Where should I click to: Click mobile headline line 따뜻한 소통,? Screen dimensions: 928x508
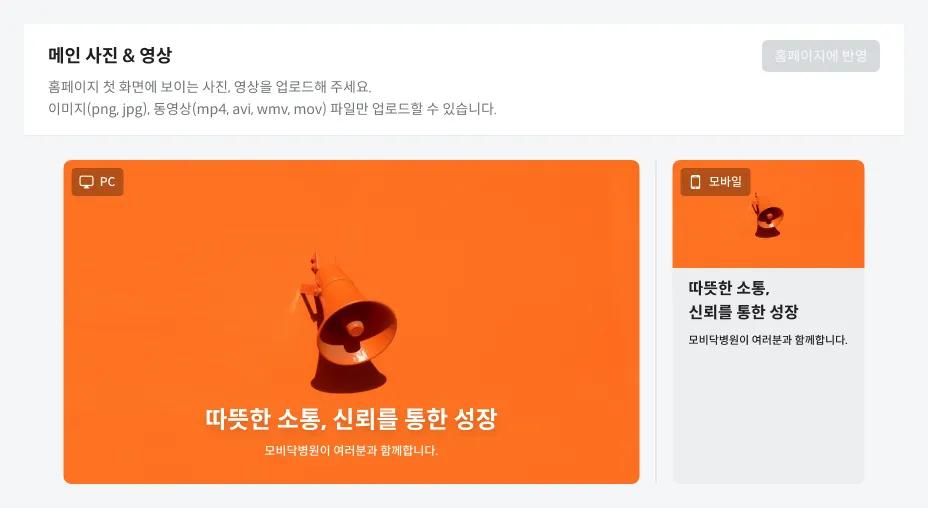(729, 288)
